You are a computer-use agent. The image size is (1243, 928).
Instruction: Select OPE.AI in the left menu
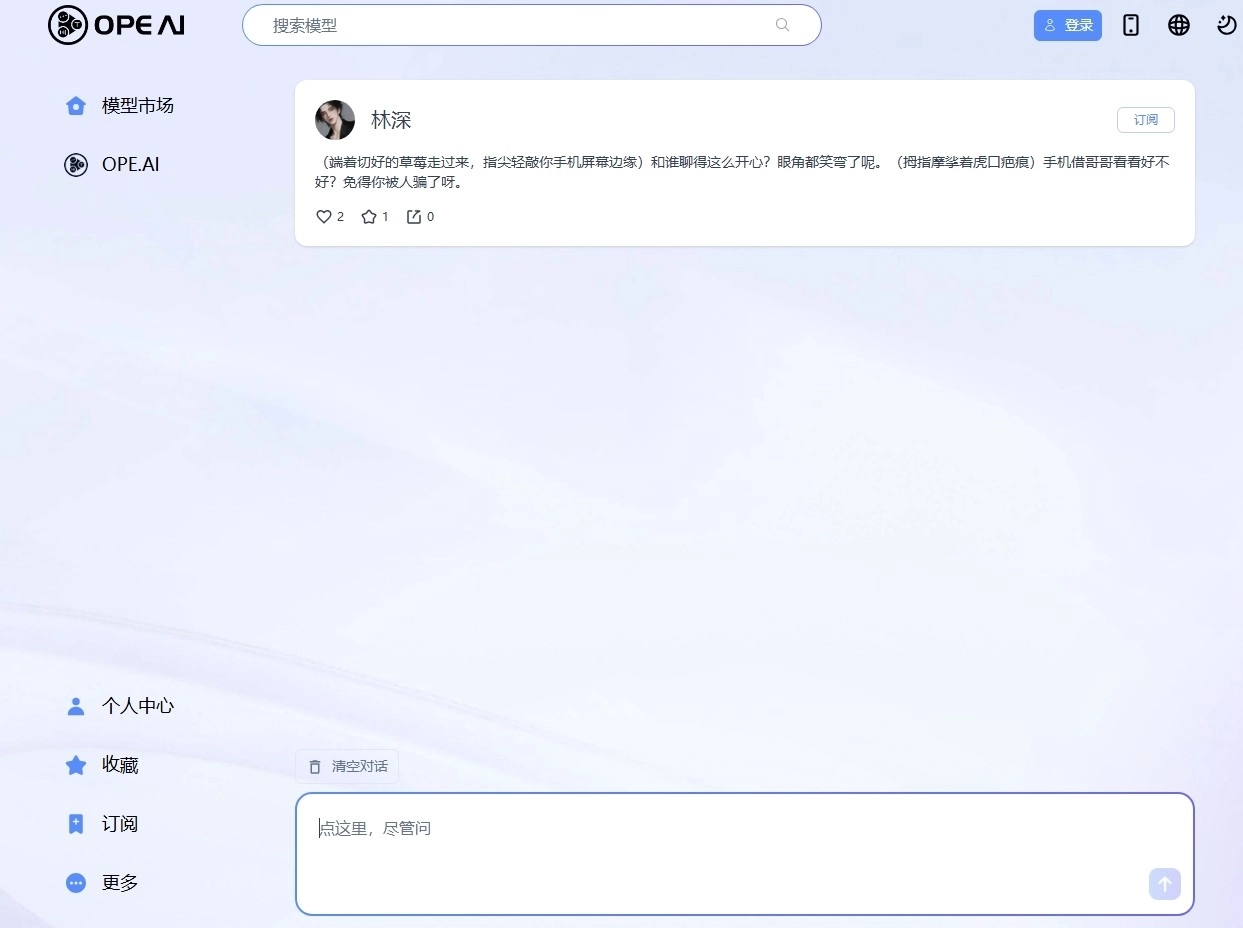click(x=130, y=164)
